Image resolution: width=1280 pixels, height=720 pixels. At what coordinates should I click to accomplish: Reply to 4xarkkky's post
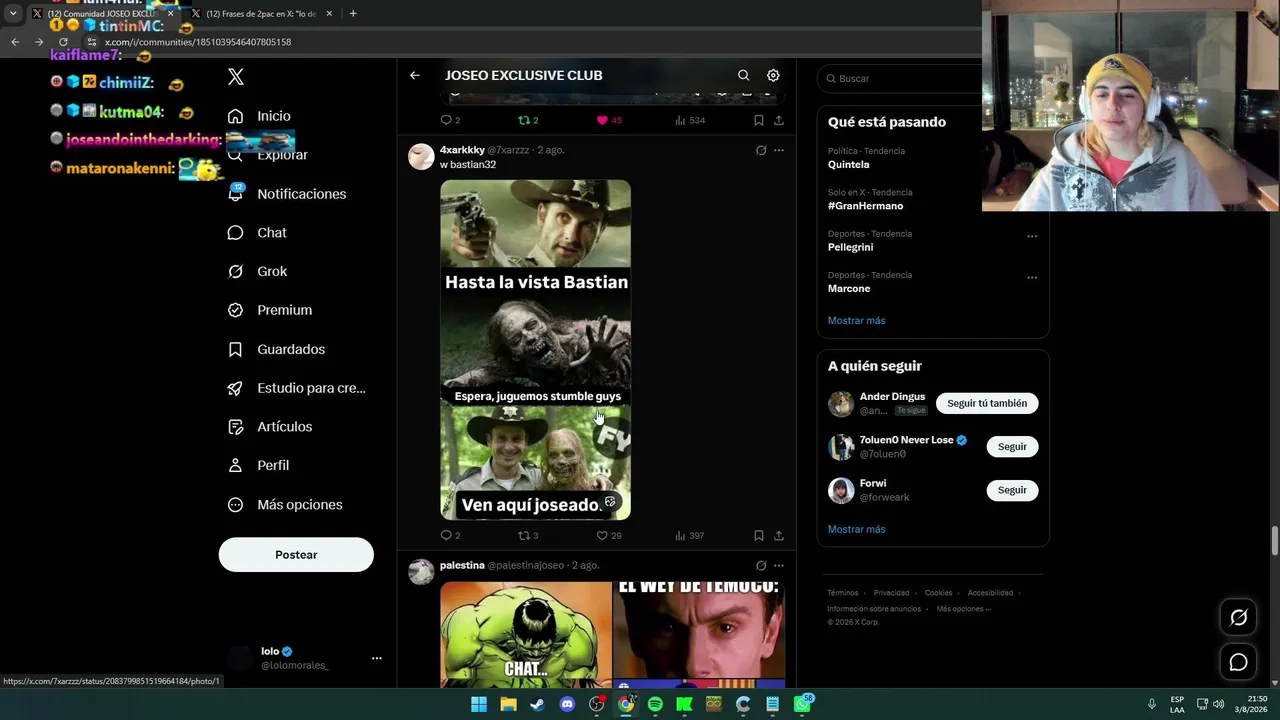tap(450, 536)
